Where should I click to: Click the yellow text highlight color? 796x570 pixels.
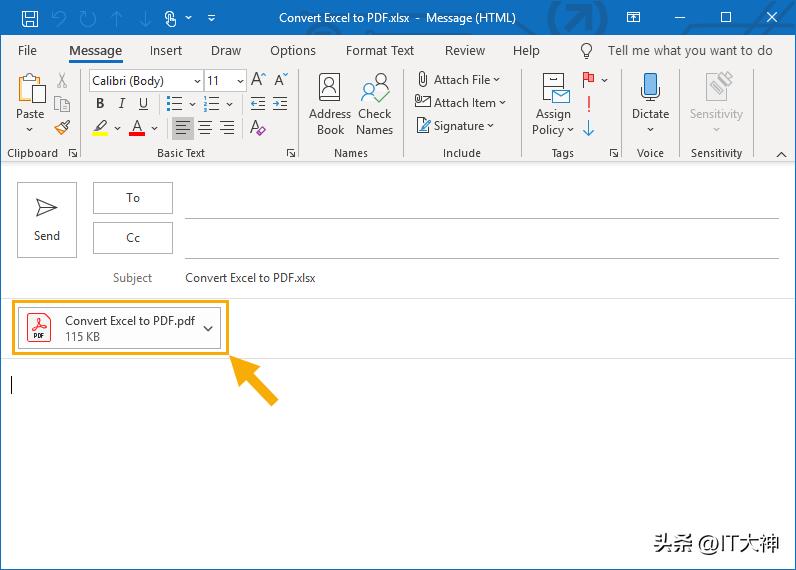[100, 128]
